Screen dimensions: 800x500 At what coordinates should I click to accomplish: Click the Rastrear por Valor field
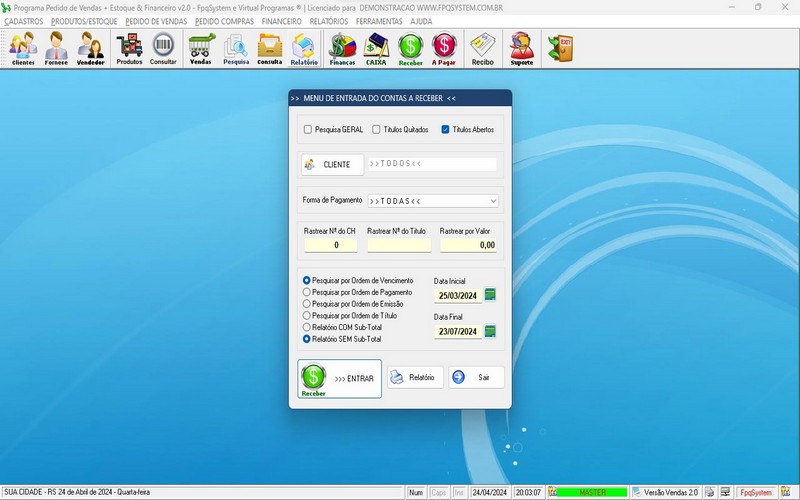click(468, 244)
